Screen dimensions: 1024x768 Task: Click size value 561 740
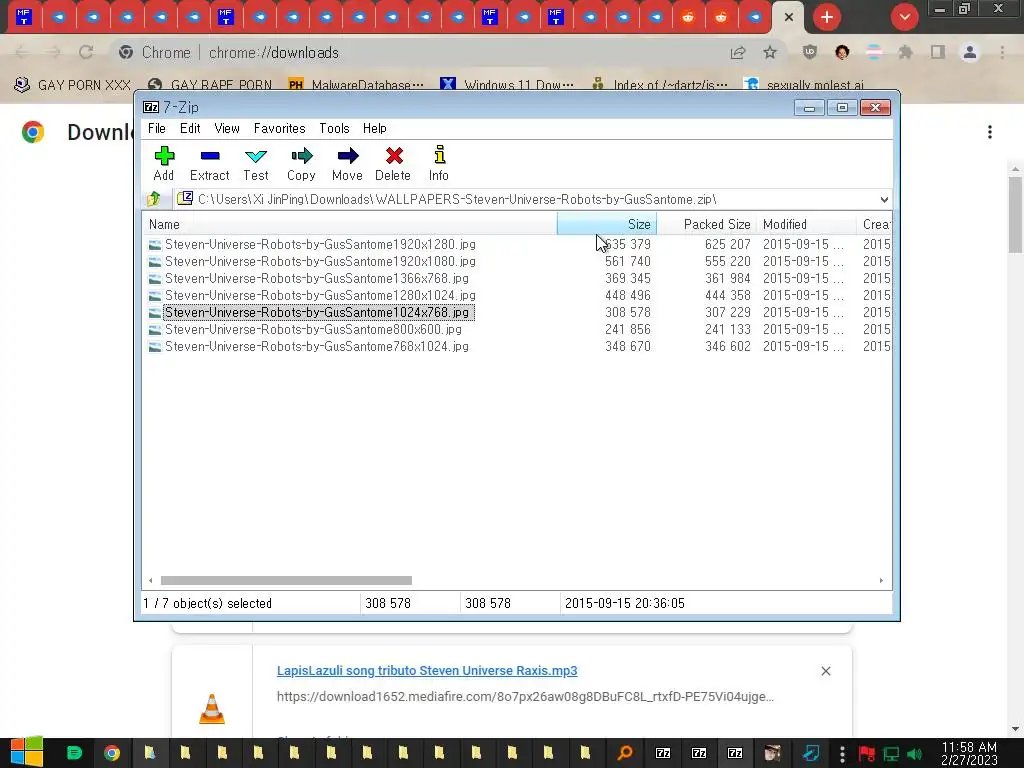pos(628,261)
